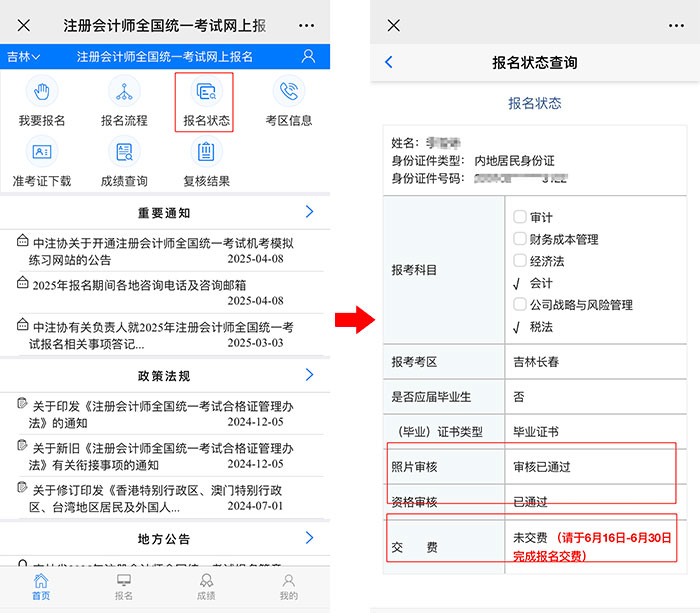700x613 pixels.
Task: Open user profile icon in blue header
Action: (x=308, y=57)
